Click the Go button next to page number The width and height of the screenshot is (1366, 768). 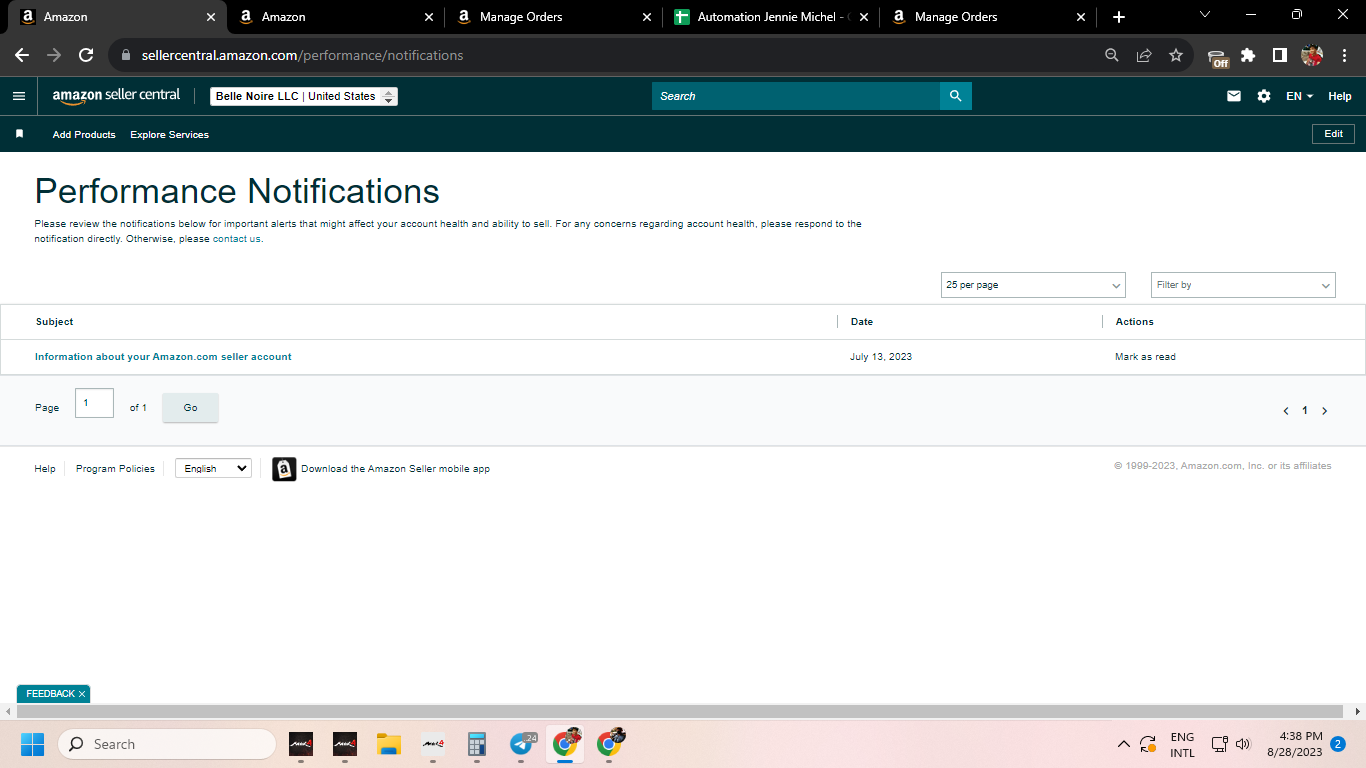190,408
